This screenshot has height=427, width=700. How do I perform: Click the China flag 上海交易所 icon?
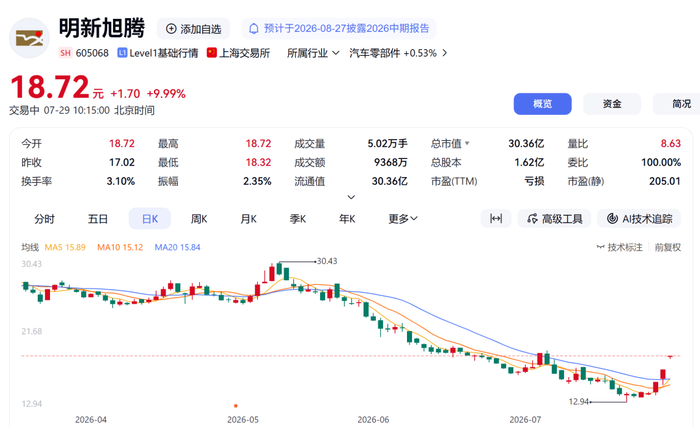pyautogui.click(x=212, y=53)
